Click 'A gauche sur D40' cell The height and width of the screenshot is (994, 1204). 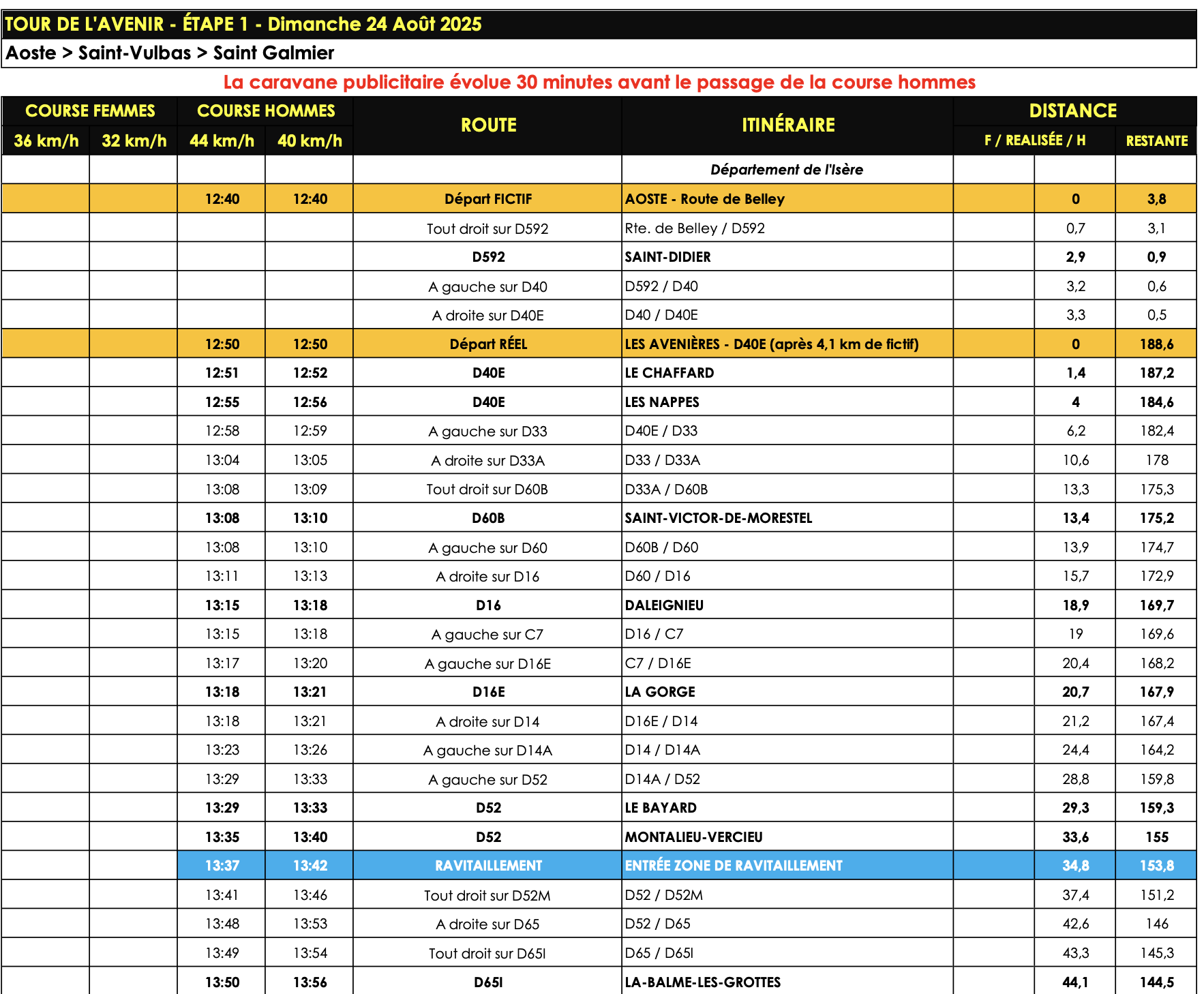pyautogui.click(x=488, y=286)
